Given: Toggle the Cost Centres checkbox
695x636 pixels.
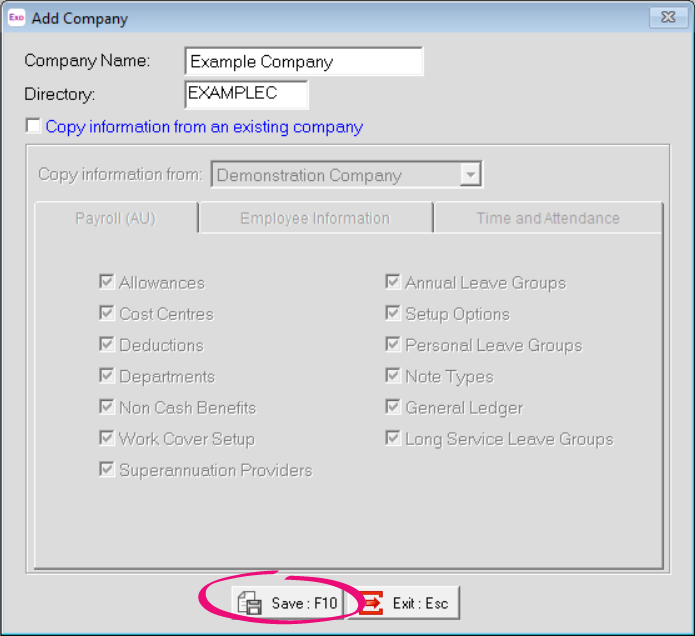Looking at the screenshot, I should (x=106, y=313).
